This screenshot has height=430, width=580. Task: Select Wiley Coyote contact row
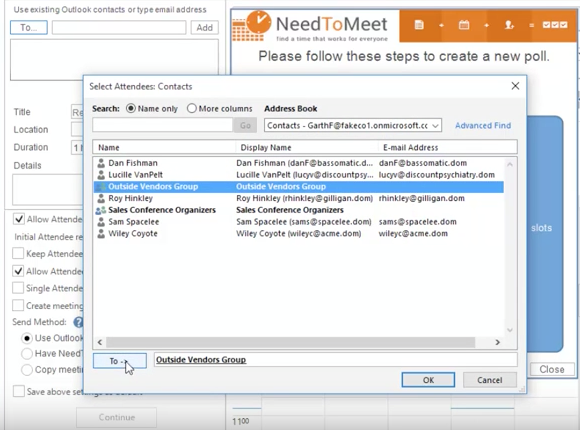coord(299,234)
